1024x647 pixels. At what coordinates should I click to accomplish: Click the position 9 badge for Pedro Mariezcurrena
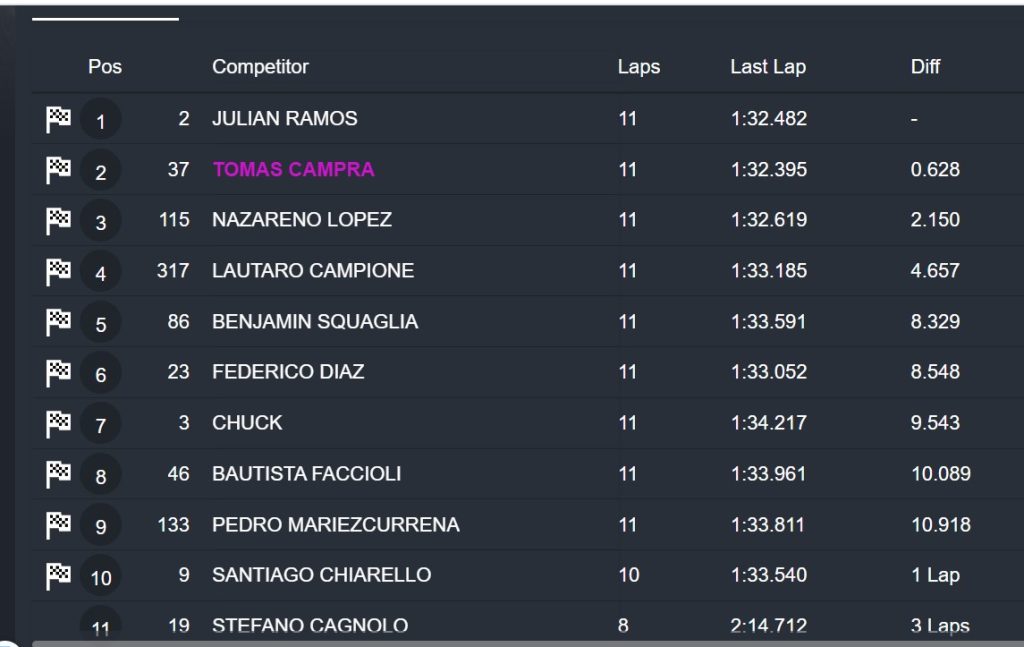coord(100,526)
